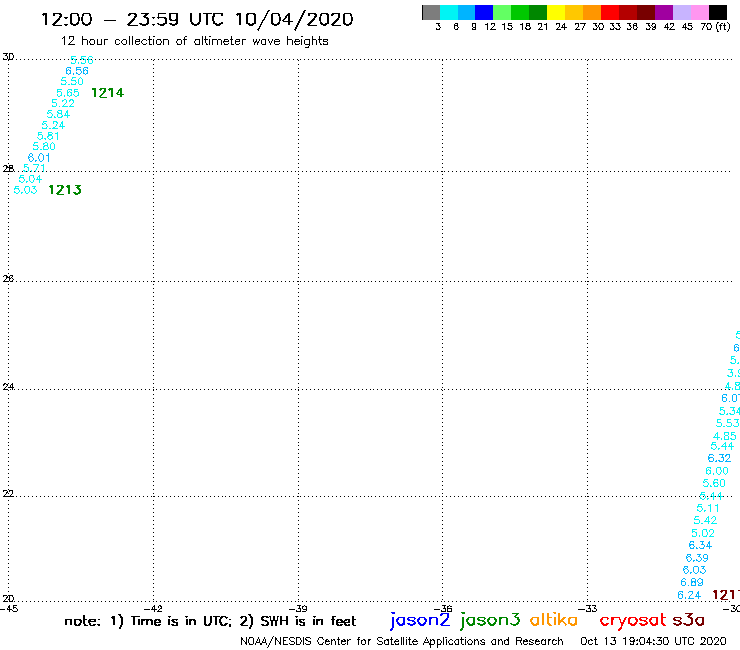Click longitude axis label -33

588,608
